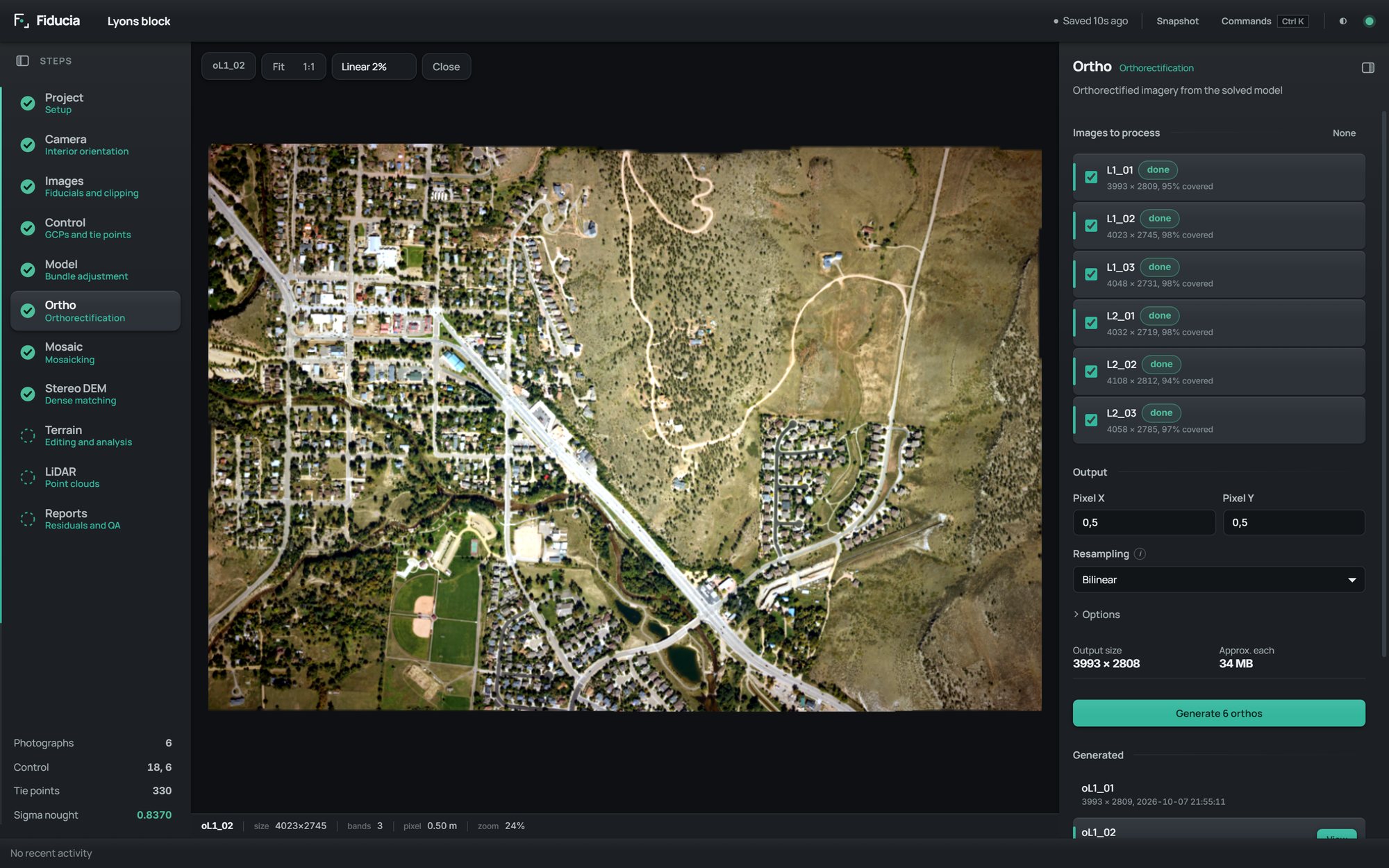This screenshot has height=868, width=1389.
Task: Open the Linear 2% stretch dropdown
Action: tap(374, 67)
